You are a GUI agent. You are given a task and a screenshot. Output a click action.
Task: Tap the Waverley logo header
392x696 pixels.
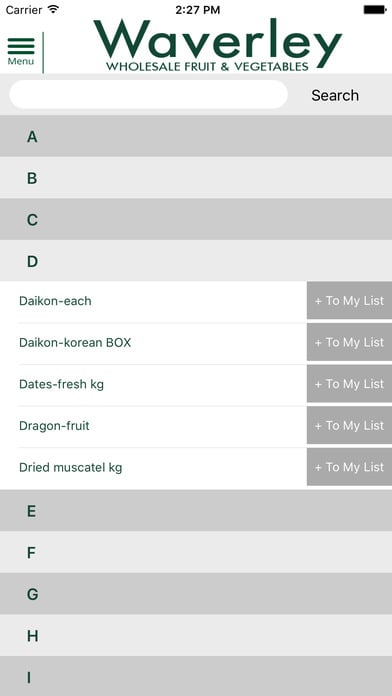click(x=218, y=46)
